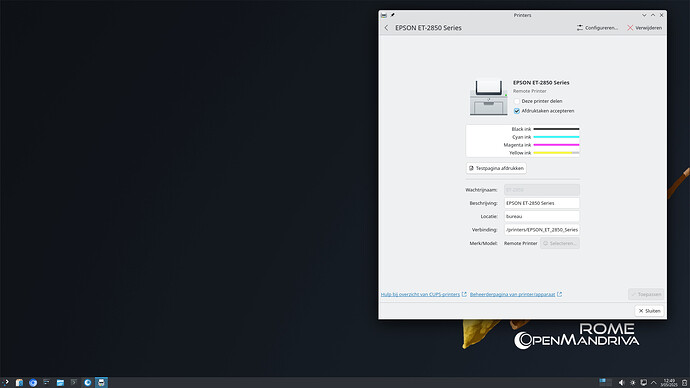
Task: Open the terminal icon in taskbar
Action: coord(74,382)
